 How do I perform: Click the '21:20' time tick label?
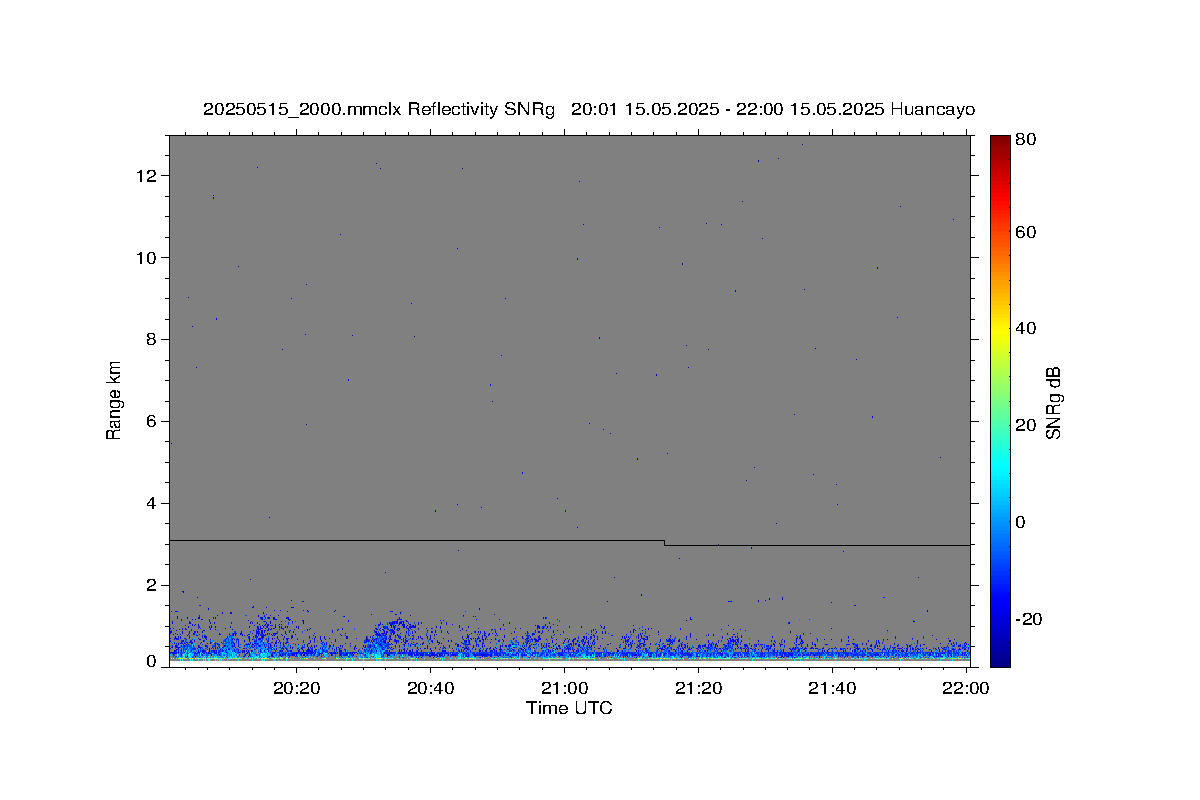[x=698, y=688]
